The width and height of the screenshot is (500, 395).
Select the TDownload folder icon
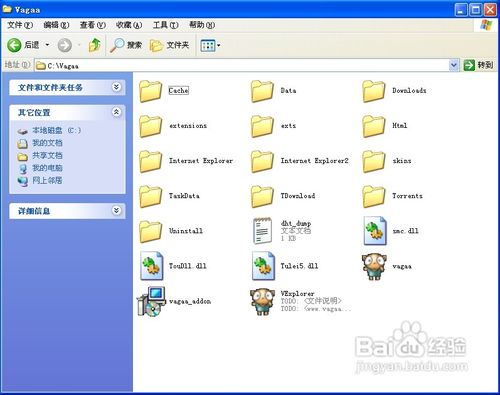point(262,196)
